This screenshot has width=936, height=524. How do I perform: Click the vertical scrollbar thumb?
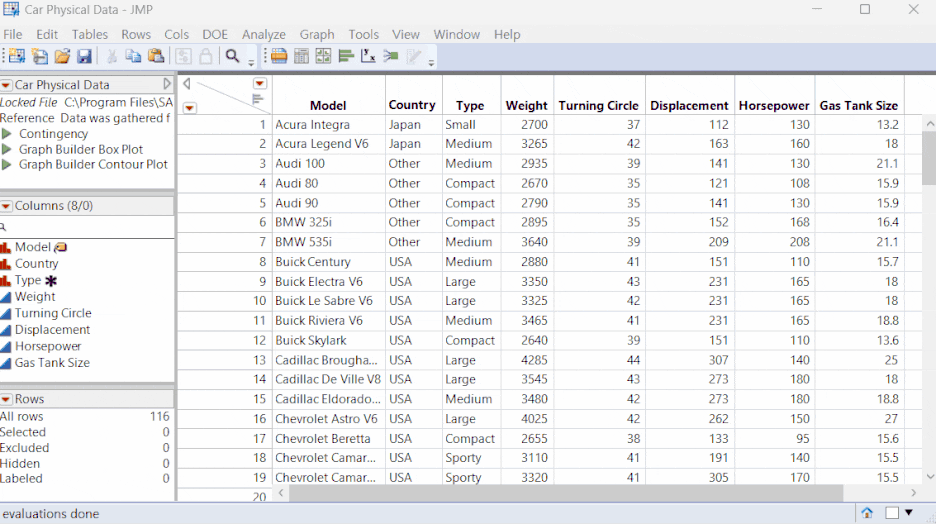pos(929,158)
